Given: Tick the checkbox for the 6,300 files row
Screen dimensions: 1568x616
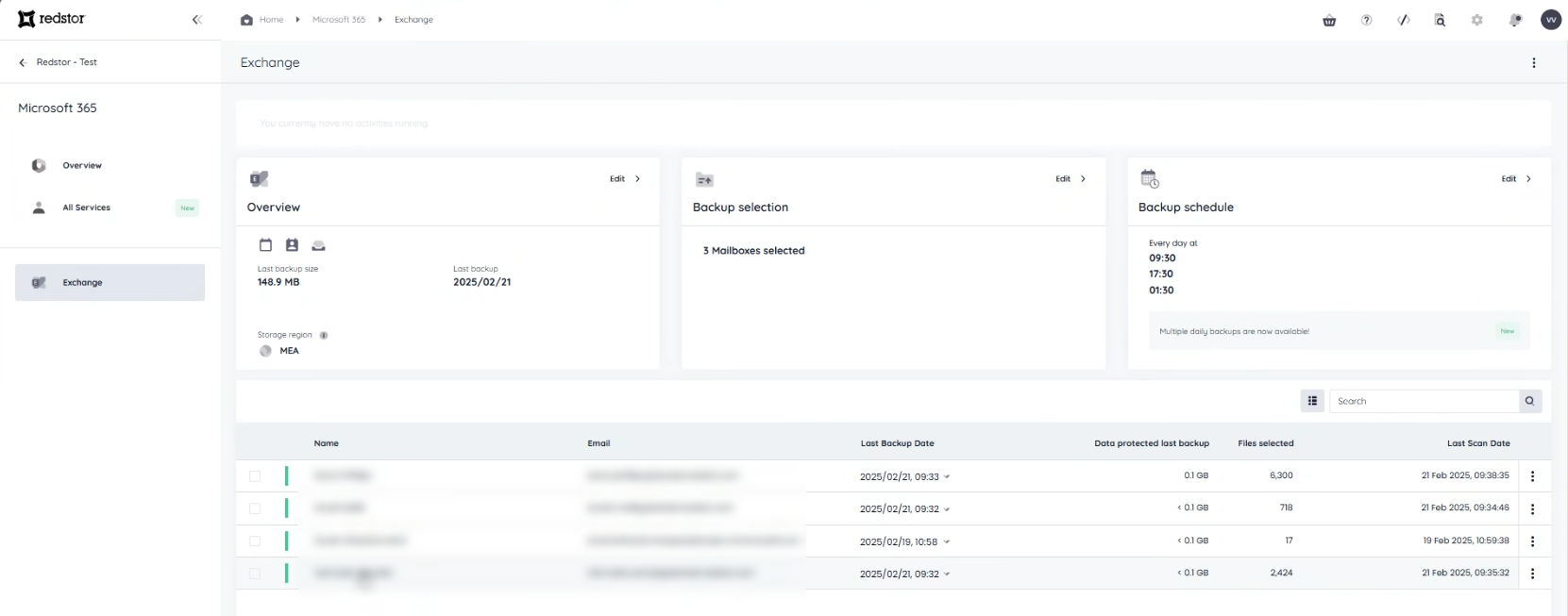Looking at the screenshot, I should (255, 476).
